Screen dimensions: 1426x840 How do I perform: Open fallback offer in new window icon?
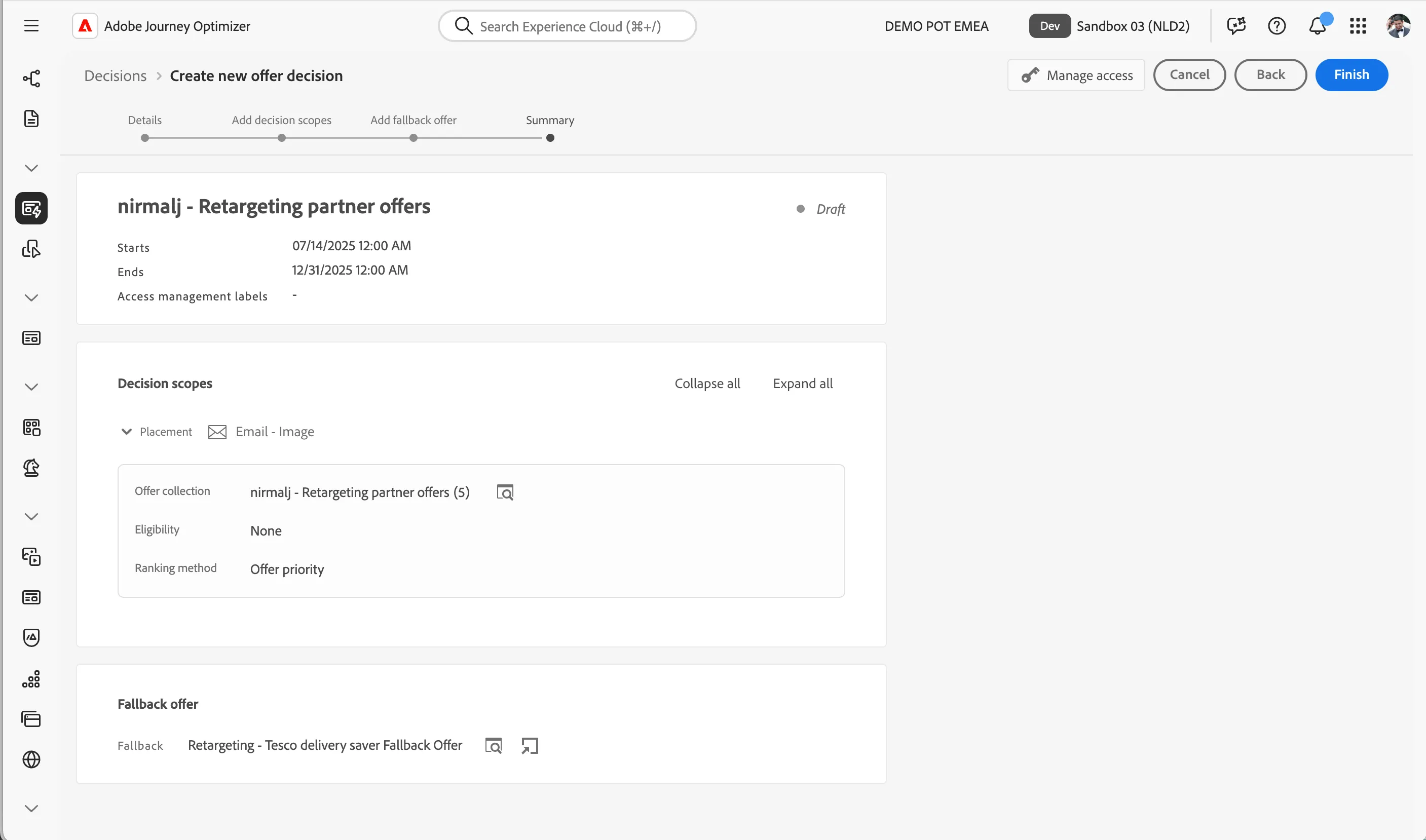pos(530,745)
